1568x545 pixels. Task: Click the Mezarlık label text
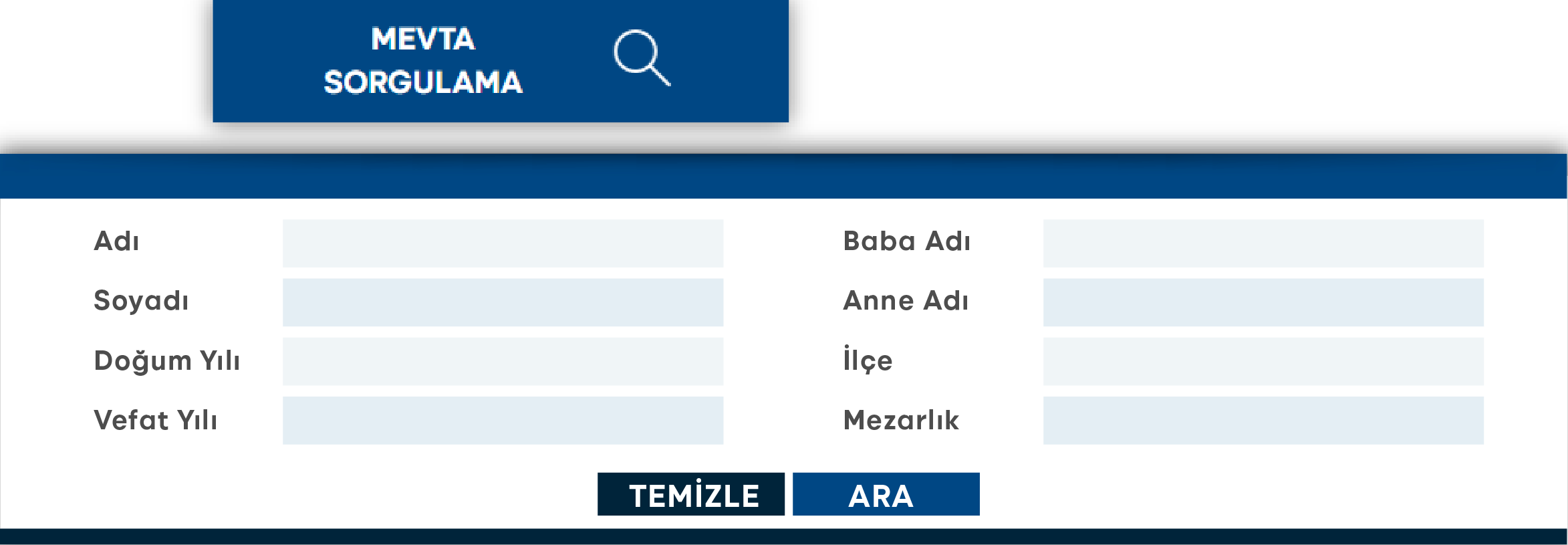coord(901,420)
